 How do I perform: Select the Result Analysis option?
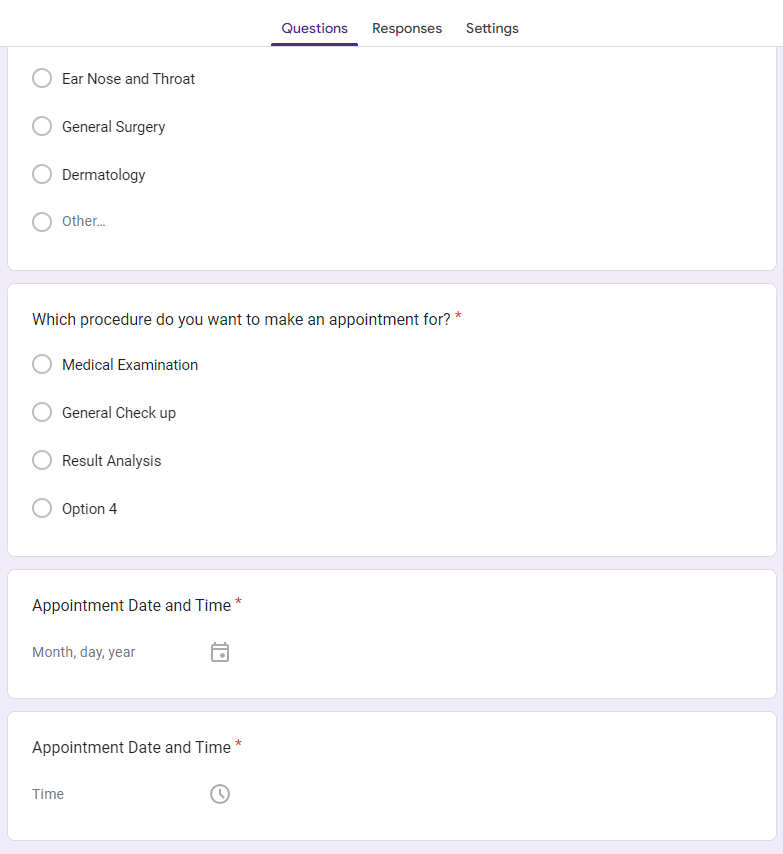(42, 460)
